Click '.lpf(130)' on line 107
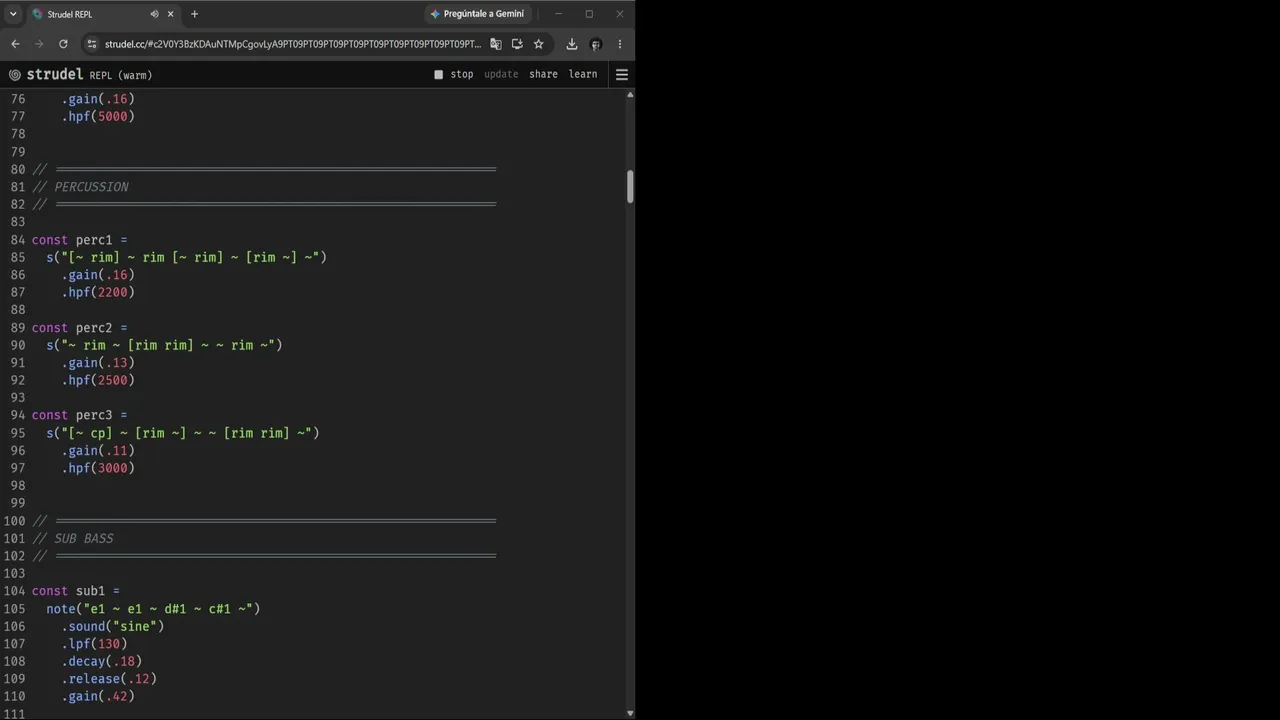 tap(94, 644)
